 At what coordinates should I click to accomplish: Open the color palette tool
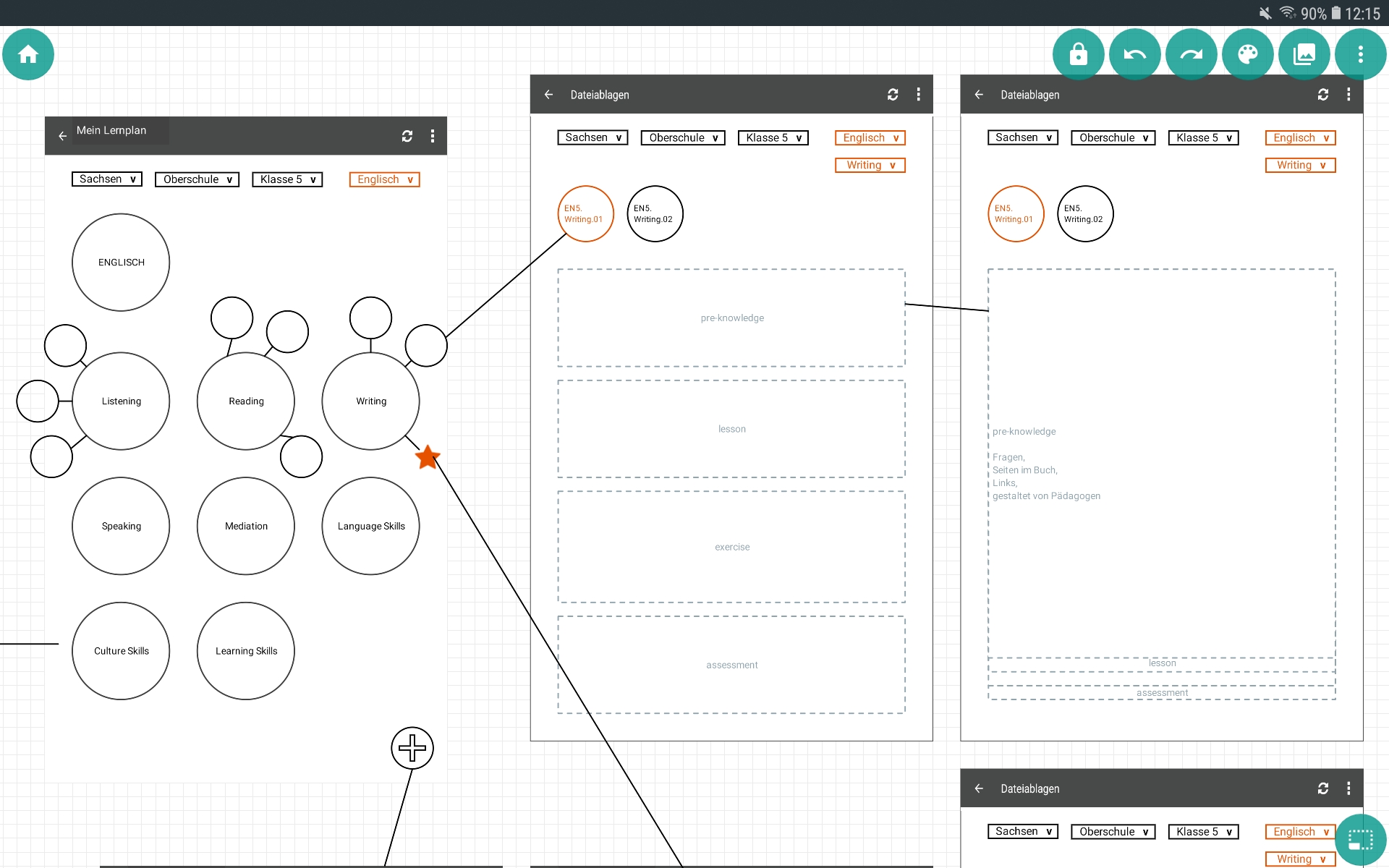pos(1247,54)
